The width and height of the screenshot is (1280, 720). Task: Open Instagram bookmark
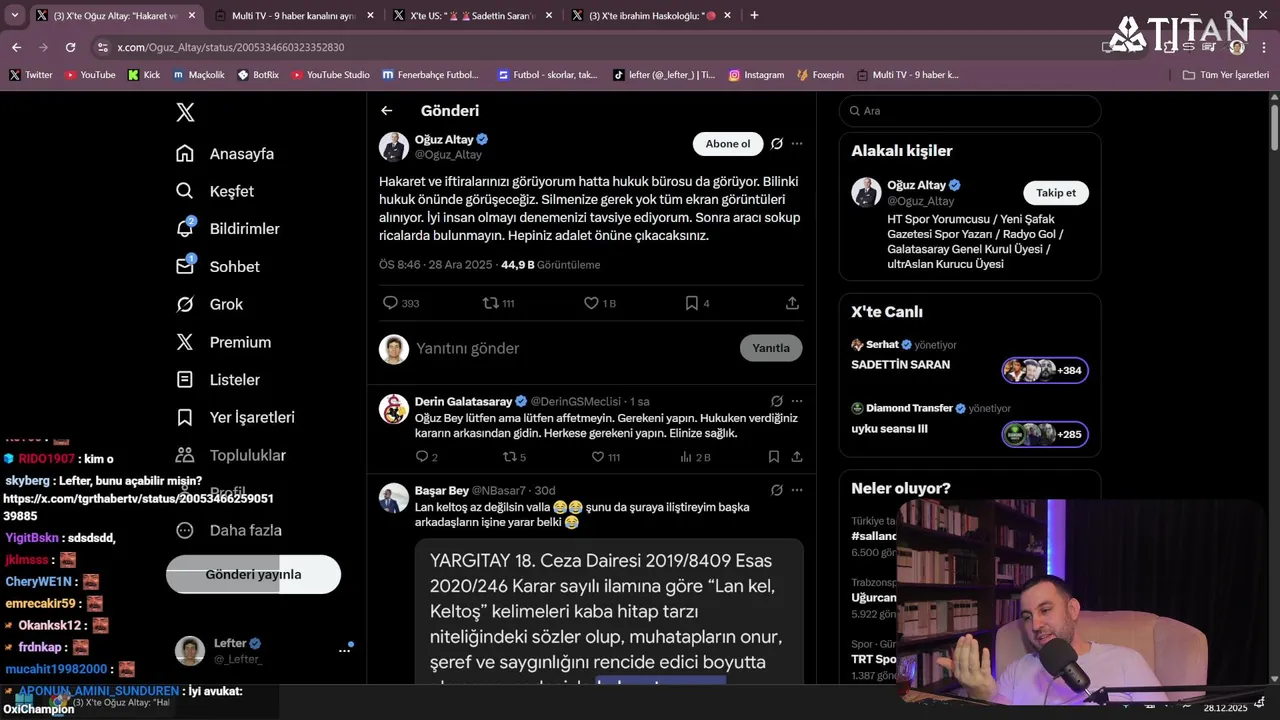tap(756, 75)
